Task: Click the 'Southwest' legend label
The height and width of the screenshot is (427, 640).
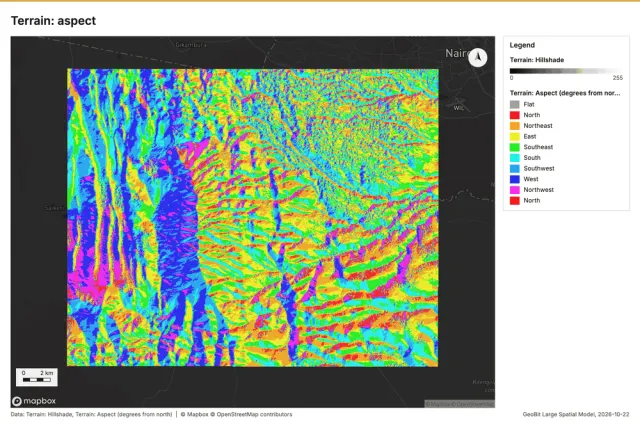Action: coord(539,168)
